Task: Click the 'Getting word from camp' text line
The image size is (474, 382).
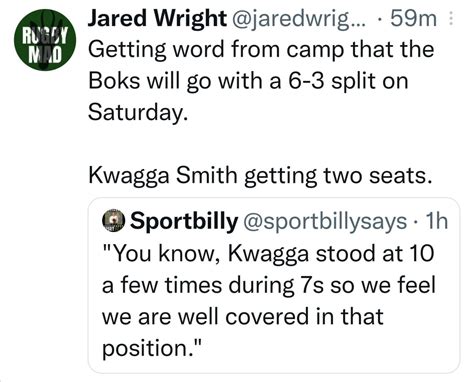Action: point(261,50)
